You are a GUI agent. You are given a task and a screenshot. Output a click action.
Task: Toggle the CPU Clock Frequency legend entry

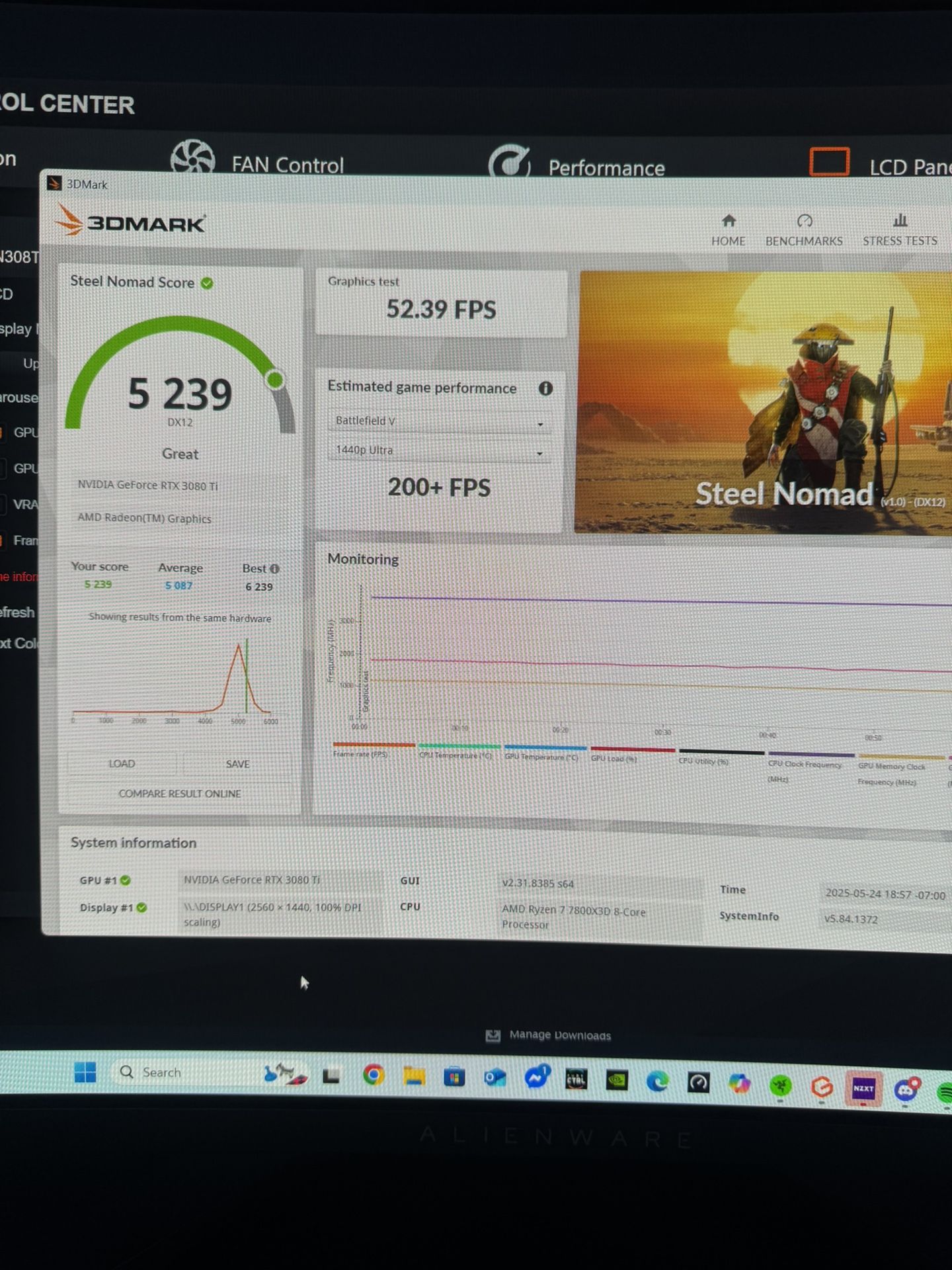coord(811,767)
